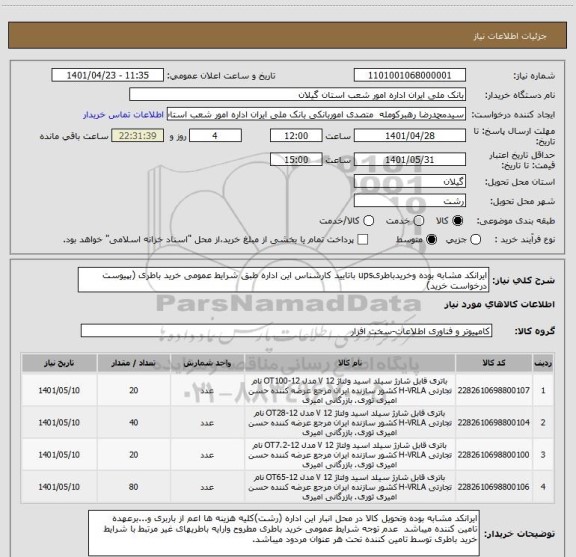Screen dimensions: 576x557
Task: Click the announcement date field 1401/04/23 - 11:35
Action: (108, 75)
